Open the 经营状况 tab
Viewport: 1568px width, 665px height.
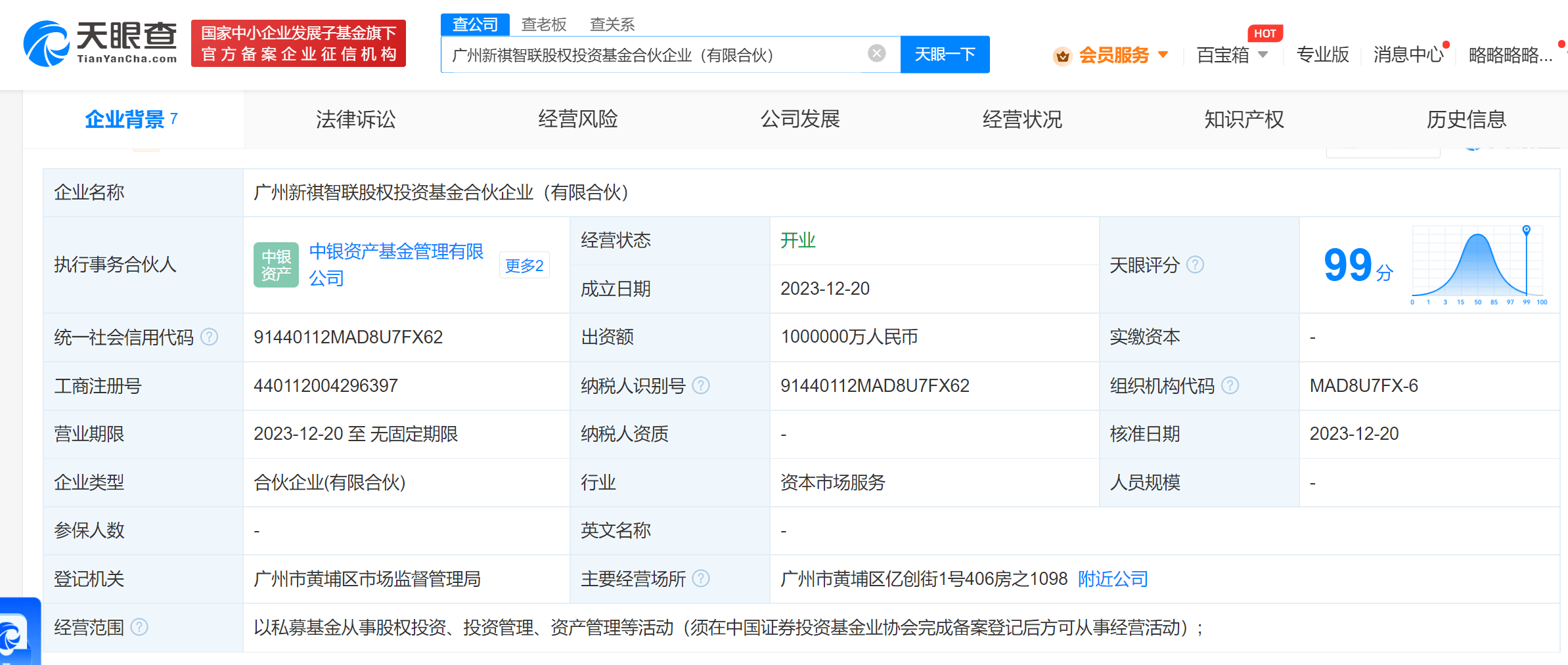click(x=1022, y=119)
